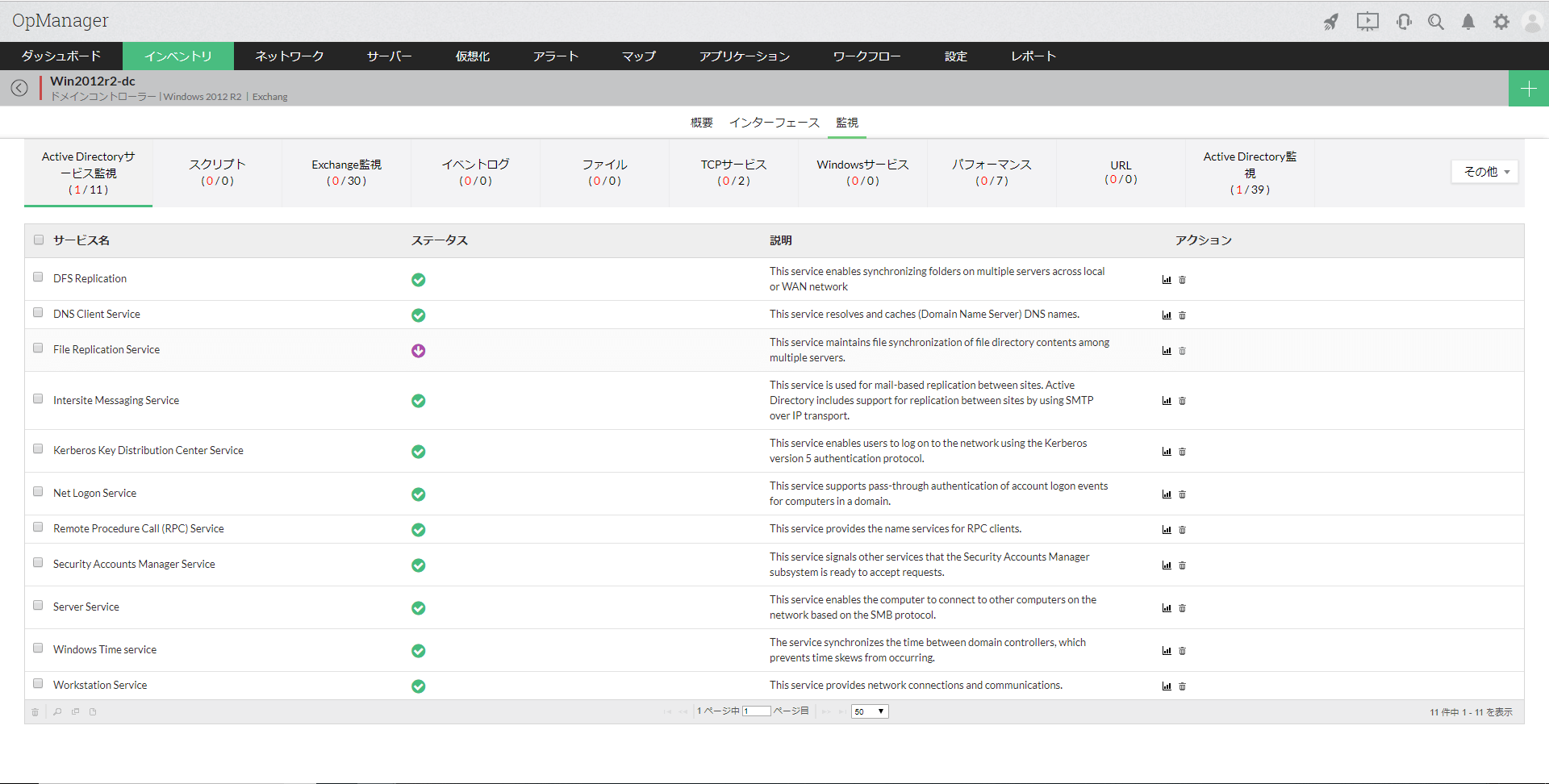Switch to the インターフェース tab
Screen dimensions: 1549x784
774,123
